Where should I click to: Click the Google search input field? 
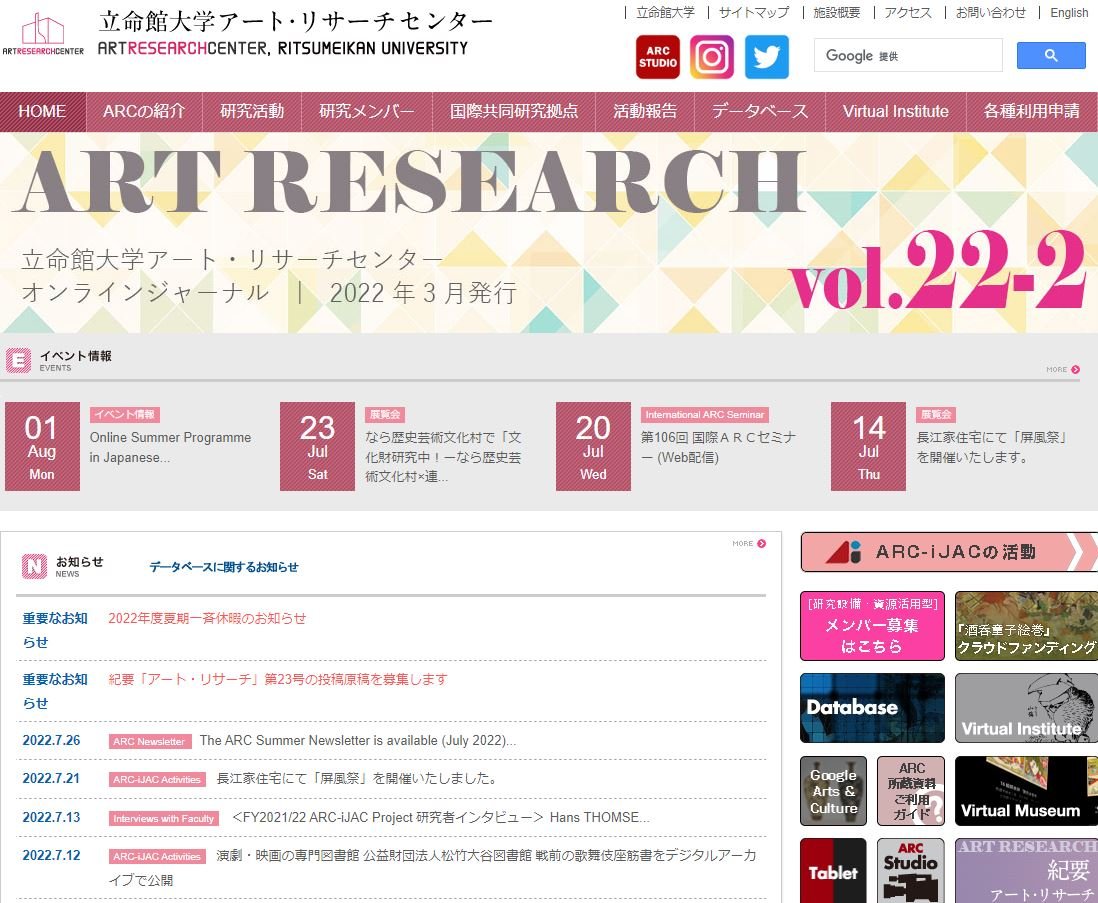coord(907,56)
